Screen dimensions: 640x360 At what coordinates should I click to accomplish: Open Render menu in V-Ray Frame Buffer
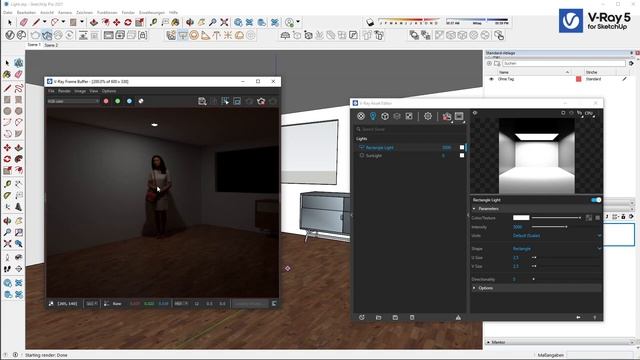pyautogui.click(x=64, y=91)
